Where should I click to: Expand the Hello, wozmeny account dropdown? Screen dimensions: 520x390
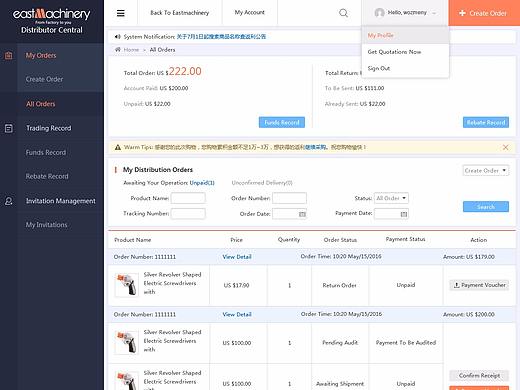pyautogui.click(x=405, y=13)
